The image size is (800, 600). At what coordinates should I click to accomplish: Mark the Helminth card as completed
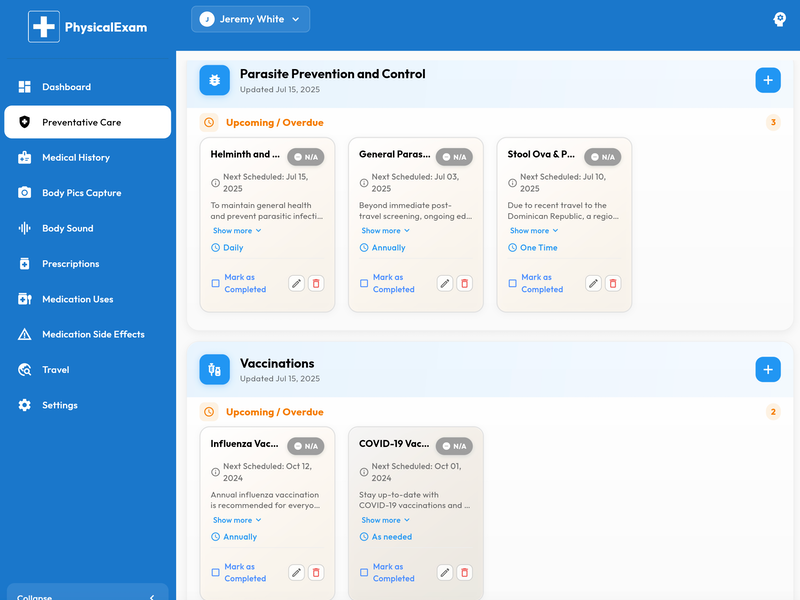pos(216,283)
